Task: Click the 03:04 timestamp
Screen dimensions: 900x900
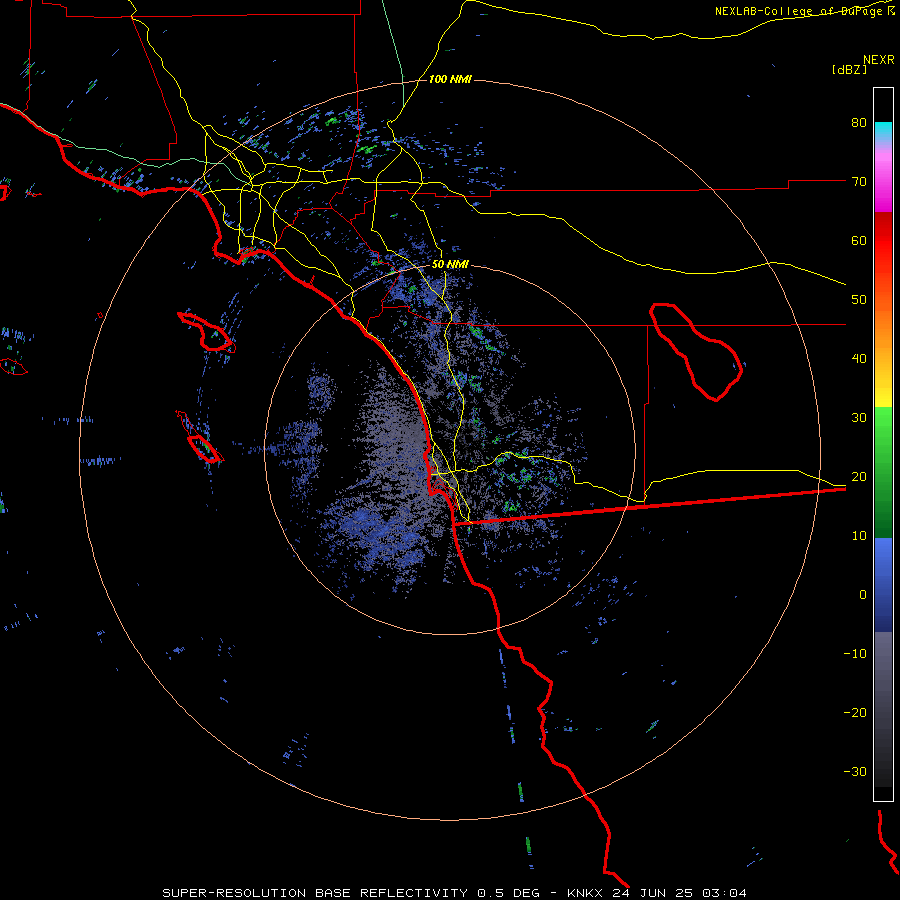Action: pos(723,893)
